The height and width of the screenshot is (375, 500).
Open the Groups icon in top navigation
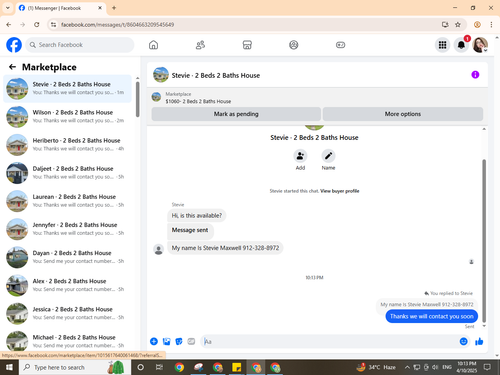[294, 45]
